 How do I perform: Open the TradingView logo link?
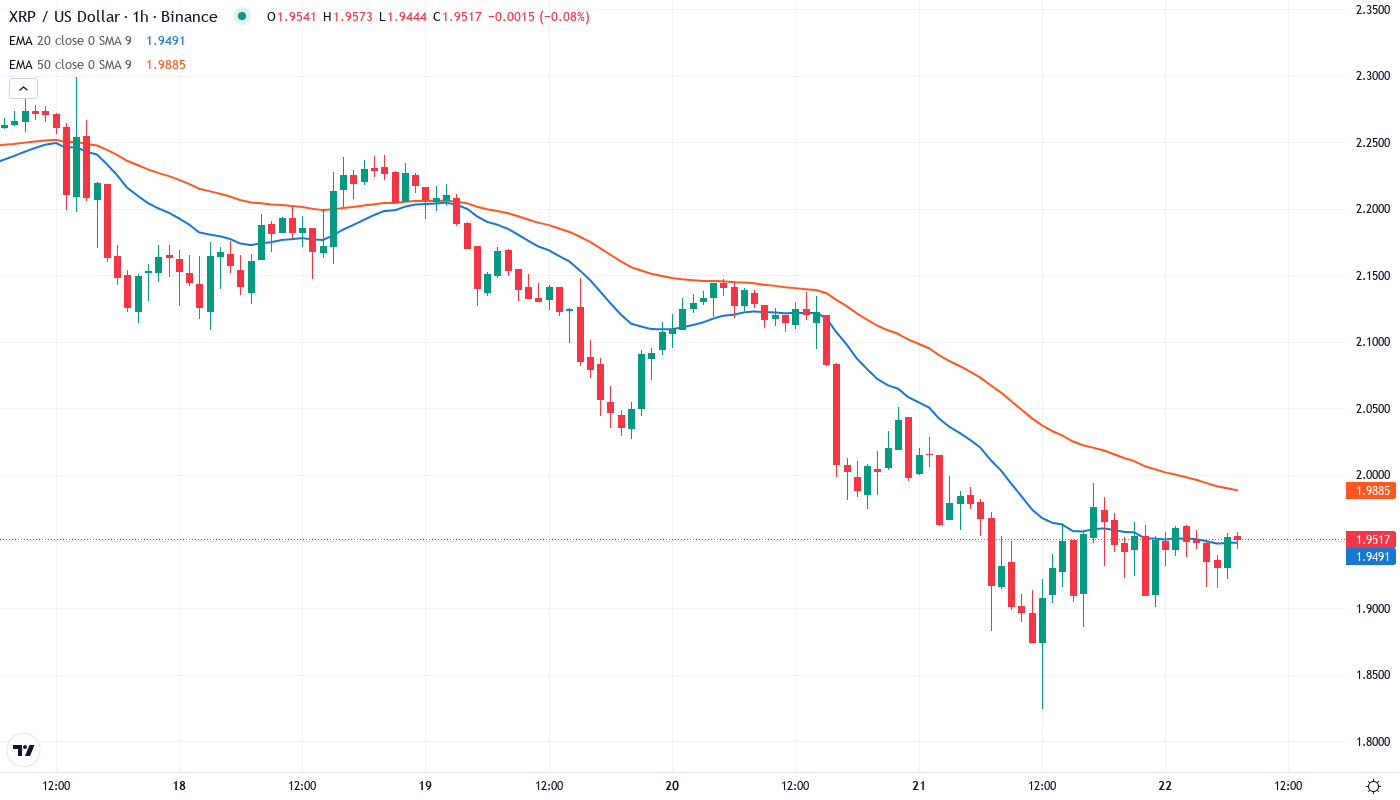pos(24,750)
